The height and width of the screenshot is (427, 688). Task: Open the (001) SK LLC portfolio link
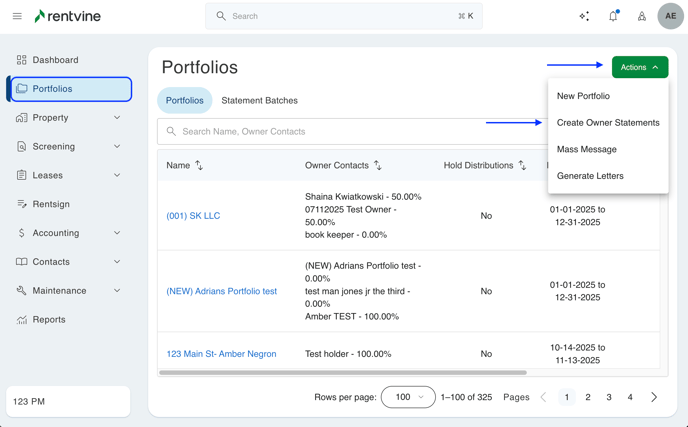pos(193,216)
